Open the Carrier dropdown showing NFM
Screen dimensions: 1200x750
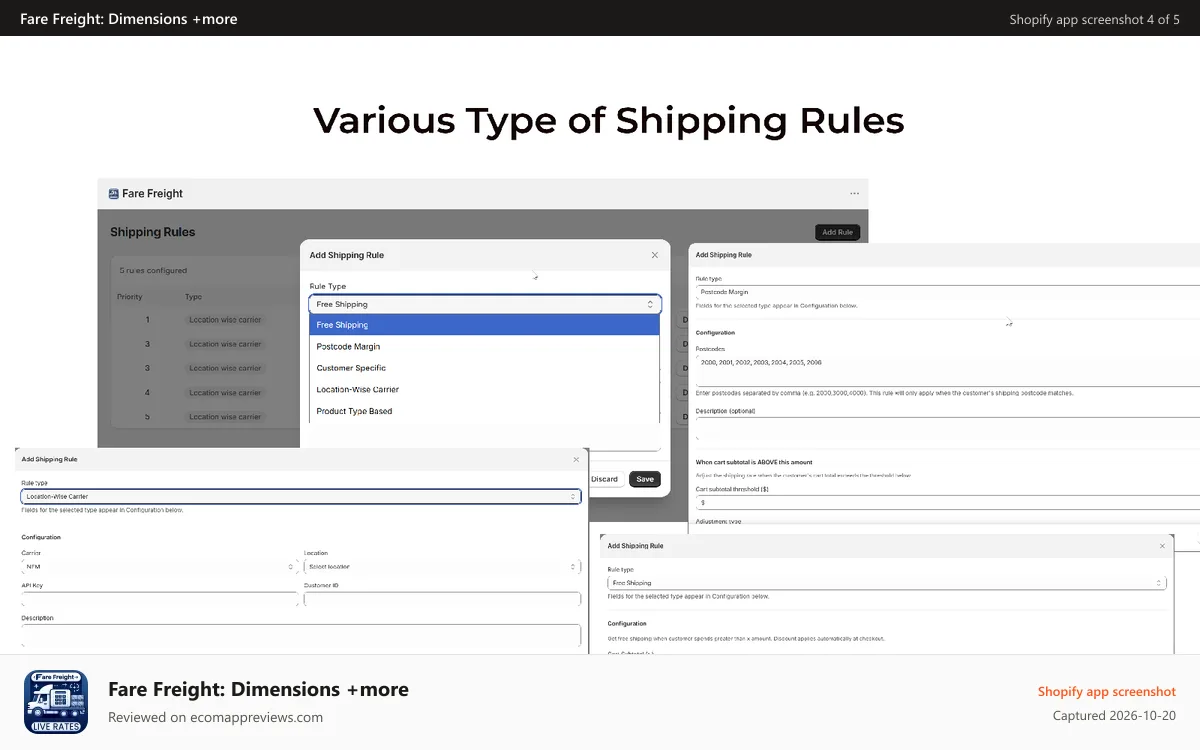pos(160,566)
